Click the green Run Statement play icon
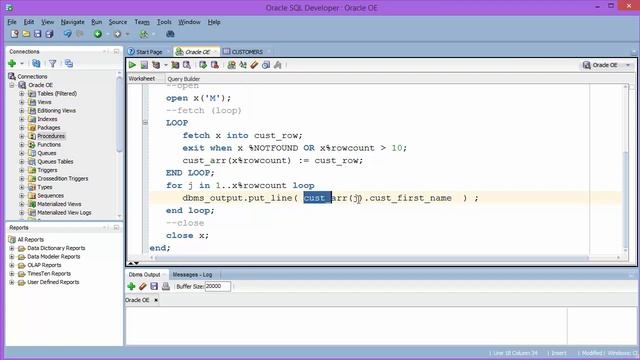 pyautogui.click(x=132, y=65)
